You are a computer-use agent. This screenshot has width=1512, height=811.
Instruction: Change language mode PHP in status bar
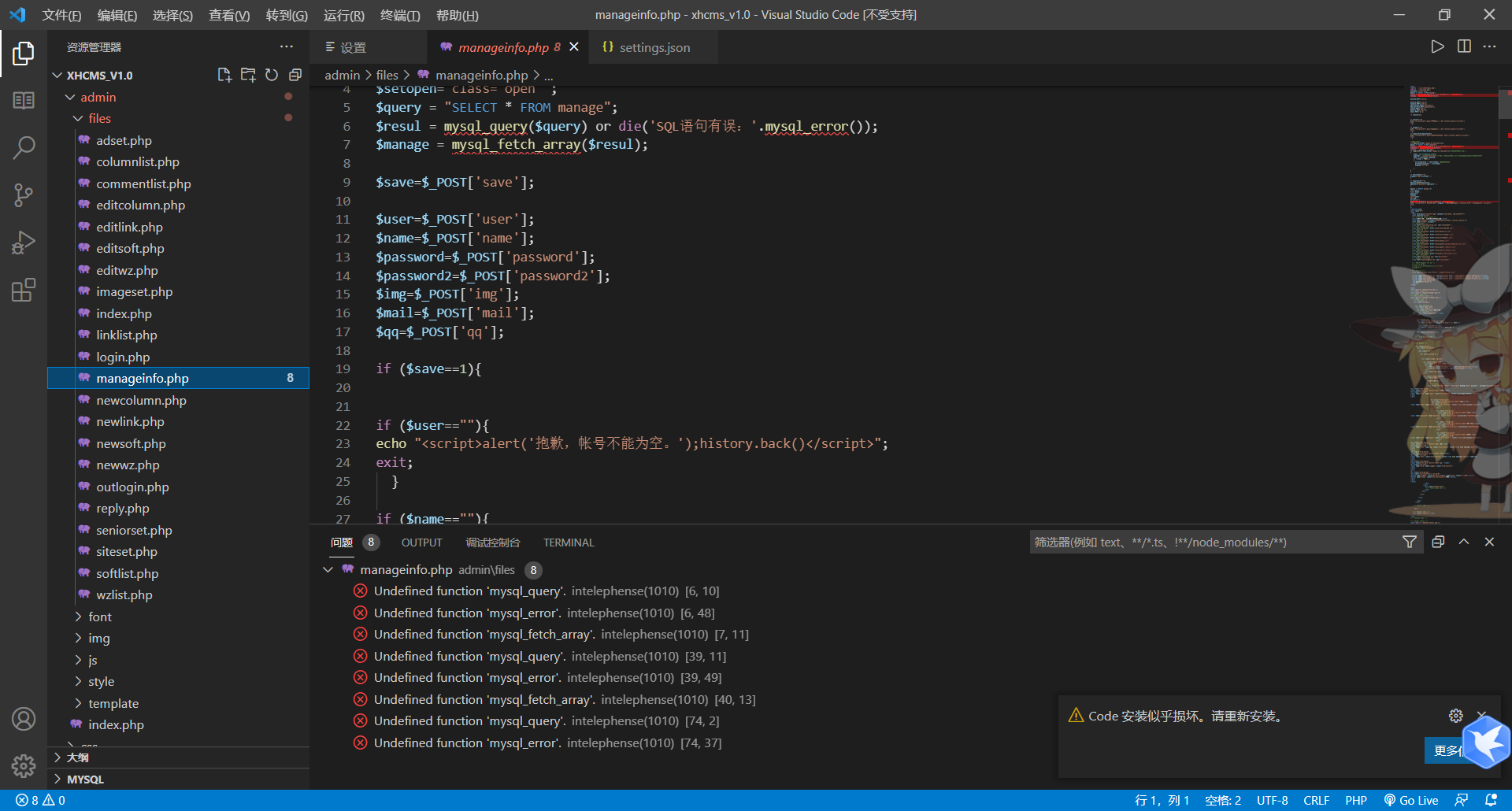[1355, 800]
